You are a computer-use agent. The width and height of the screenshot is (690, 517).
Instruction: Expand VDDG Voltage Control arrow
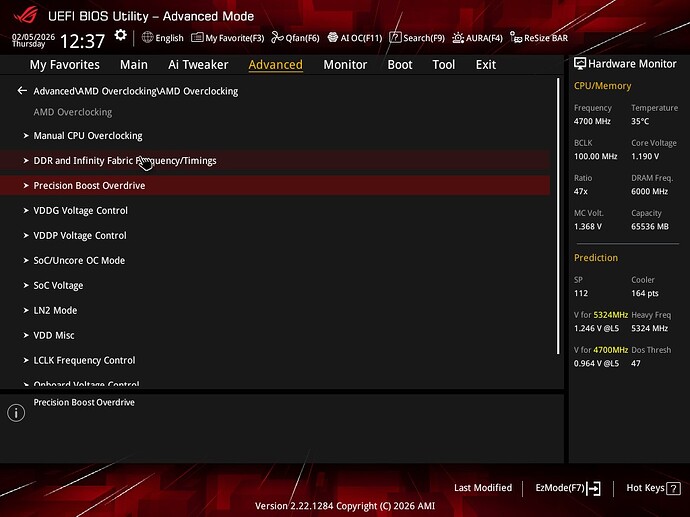click(x=26, y=210)
